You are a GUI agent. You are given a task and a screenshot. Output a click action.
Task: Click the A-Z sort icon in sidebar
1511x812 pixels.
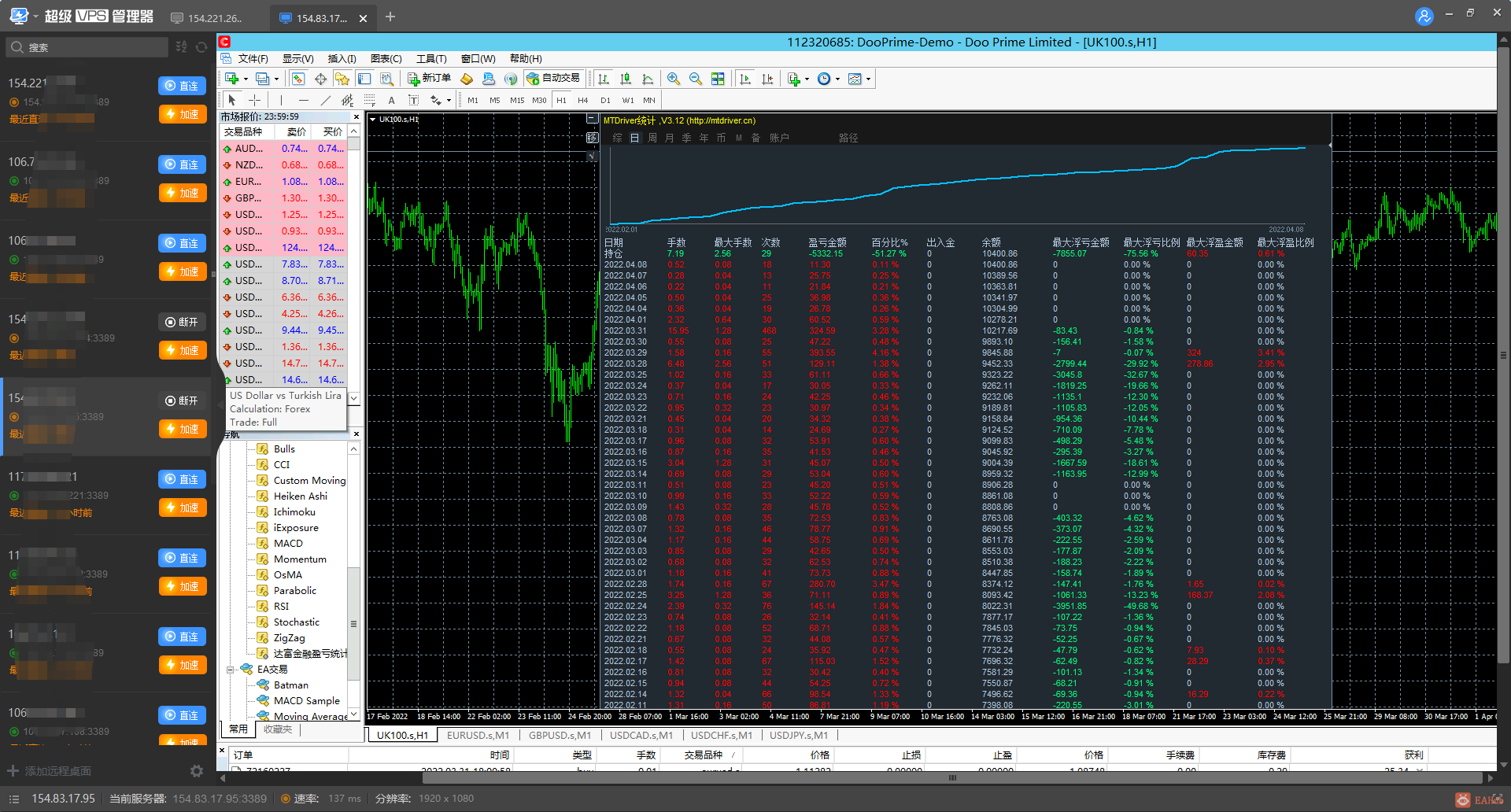tap(182, 47)
